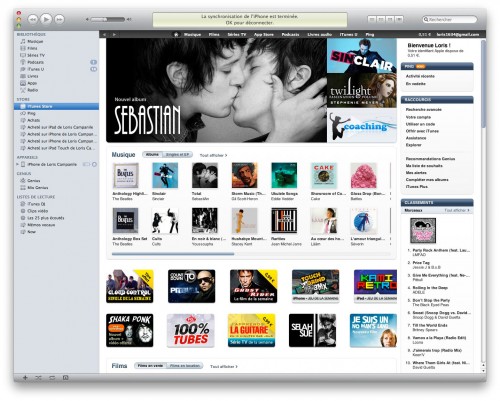
Task: Switch Musique section to Albums
Action: [152, 155]
